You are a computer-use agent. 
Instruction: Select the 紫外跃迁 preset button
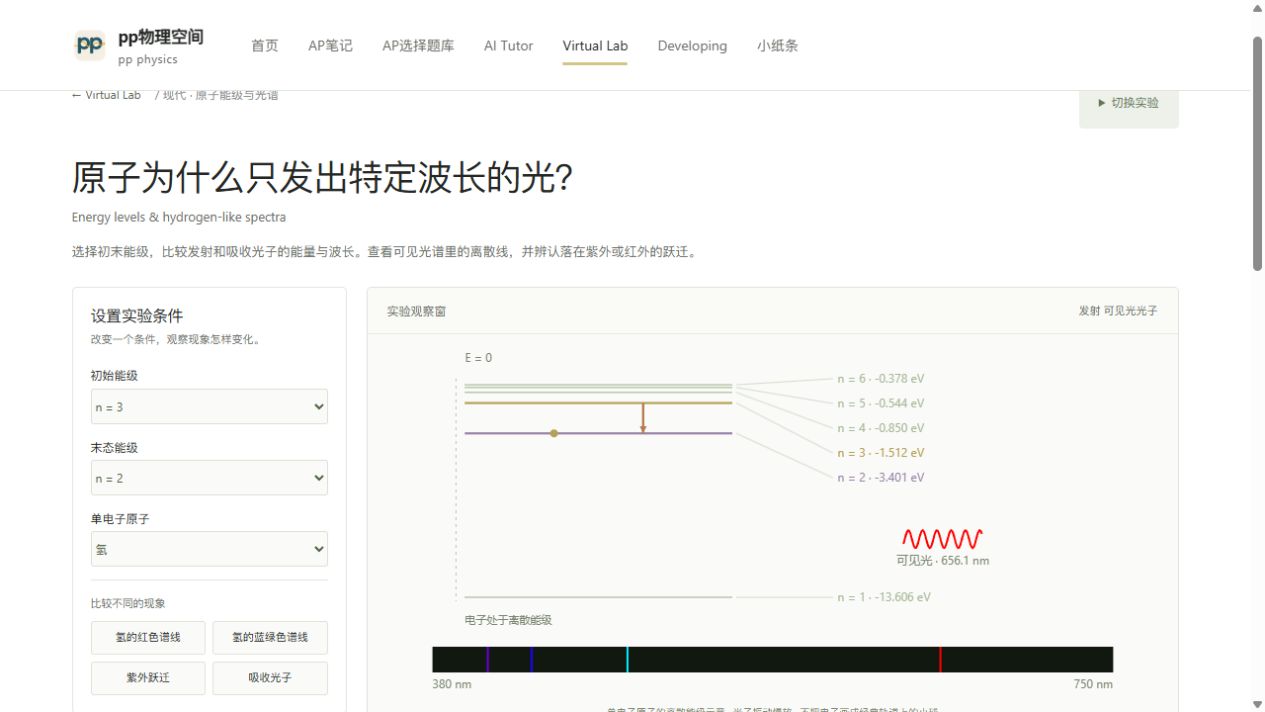point(148,678)
